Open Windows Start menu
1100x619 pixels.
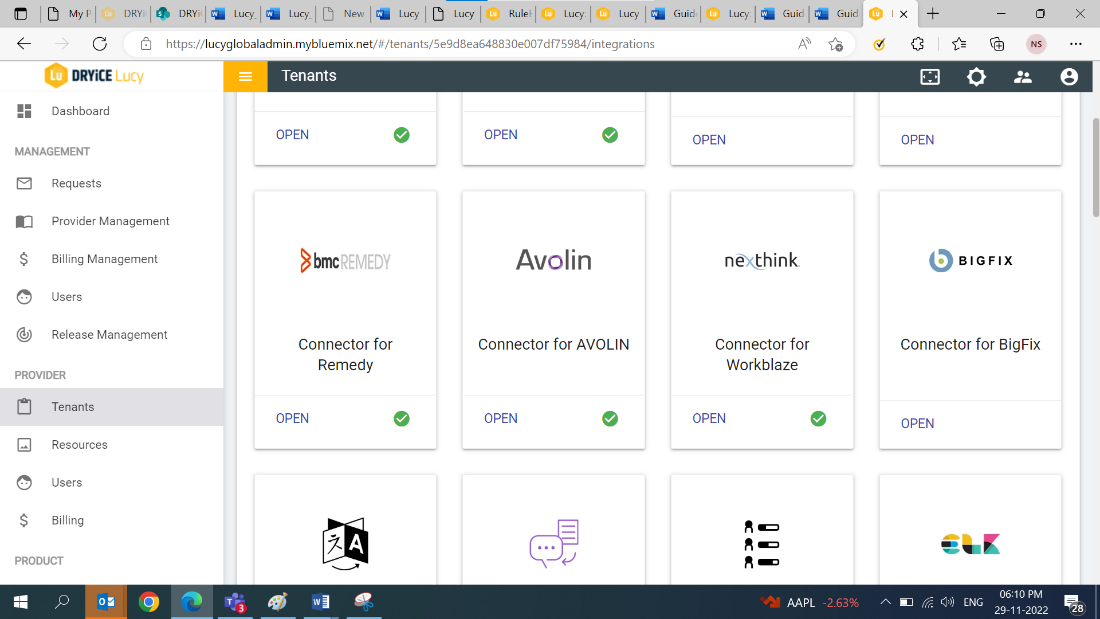21,601
